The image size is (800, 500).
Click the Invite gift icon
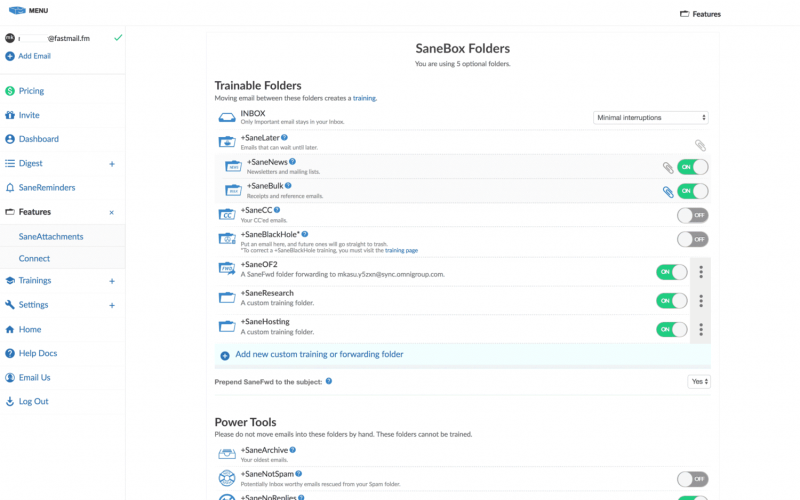coord(10,115)
